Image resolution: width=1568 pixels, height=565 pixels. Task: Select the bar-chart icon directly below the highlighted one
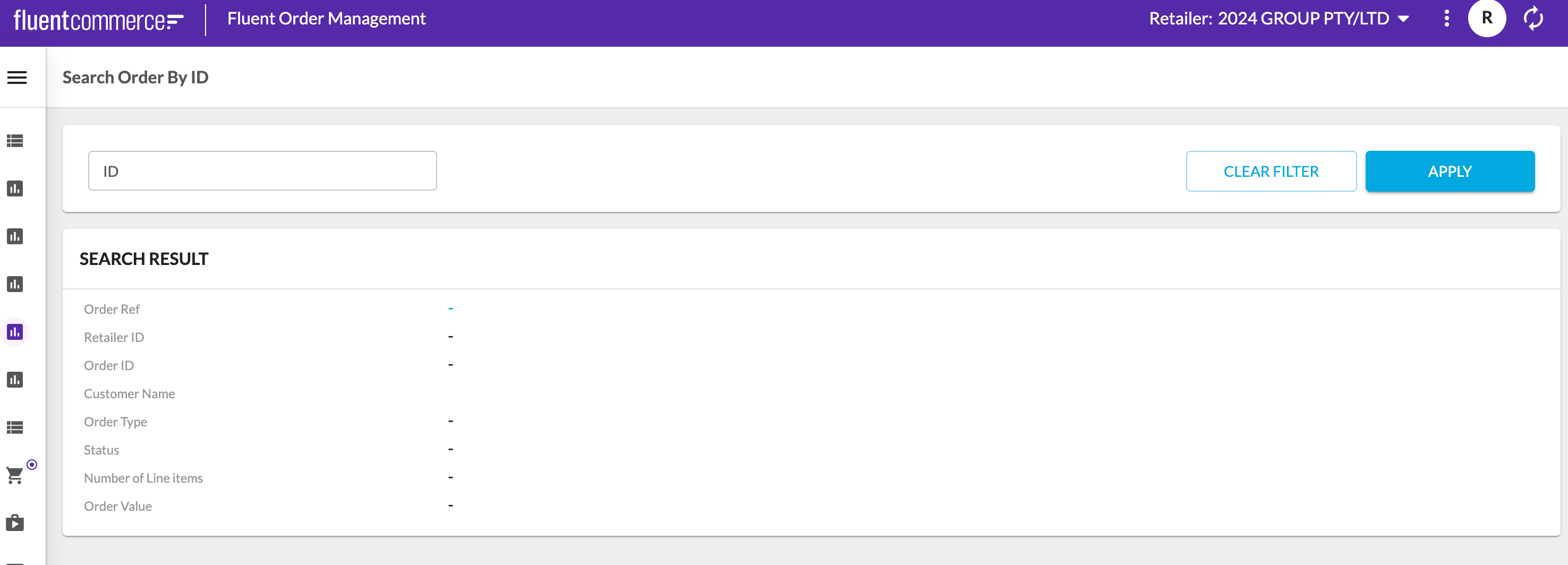tap(15, 380)
